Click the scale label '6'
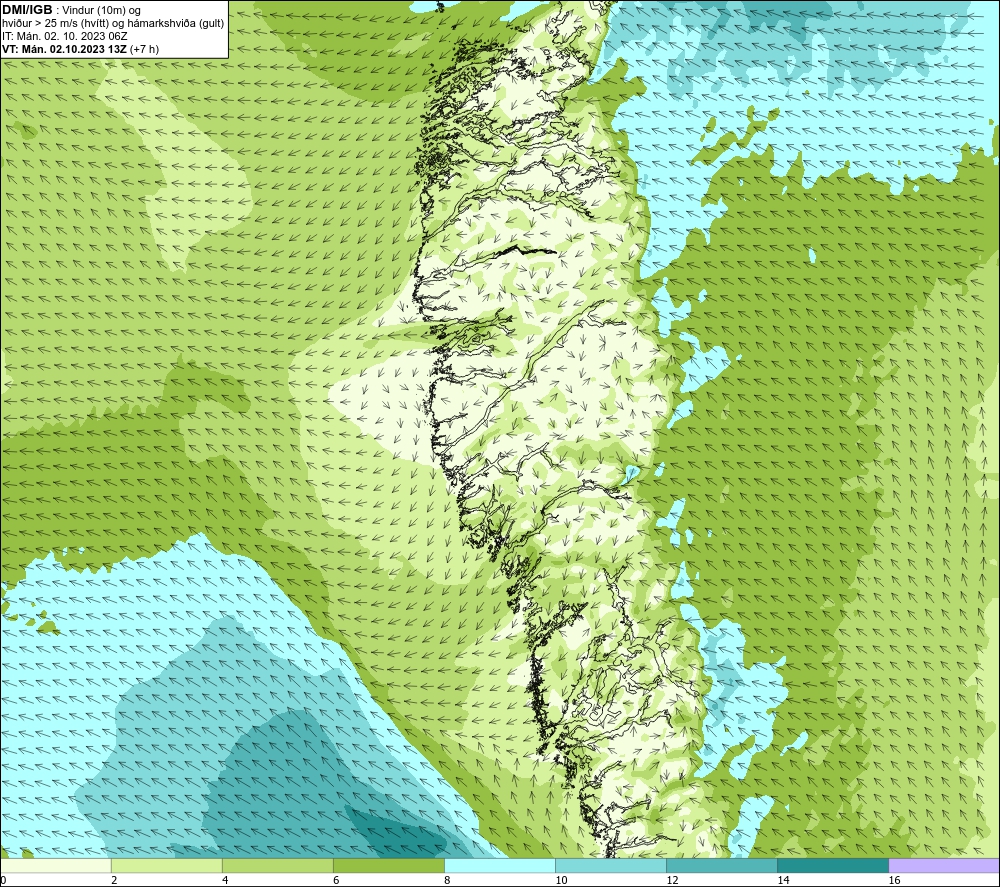The height and width of the screenshot is (887, 1000). [336, 881]
